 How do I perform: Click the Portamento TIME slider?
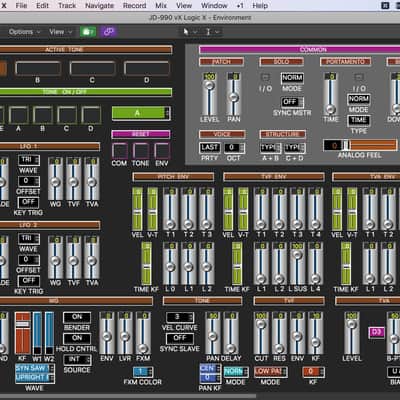tap(330, 94)
